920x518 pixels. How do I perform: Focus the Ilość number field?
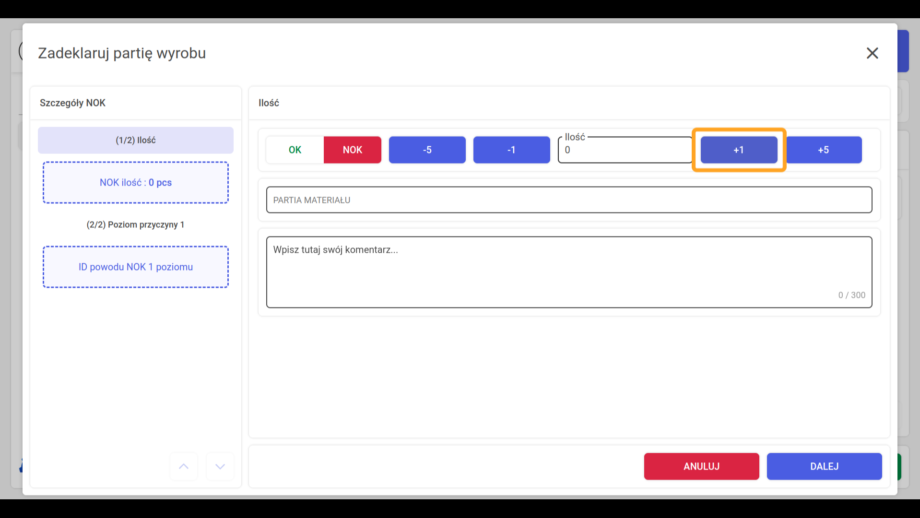coord(625,150)
